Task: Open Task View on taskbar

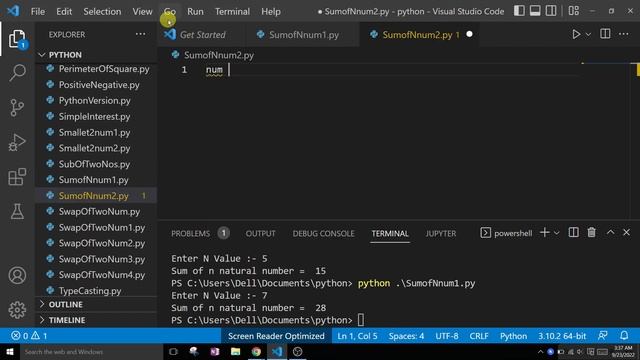Action: click(173, 352)
